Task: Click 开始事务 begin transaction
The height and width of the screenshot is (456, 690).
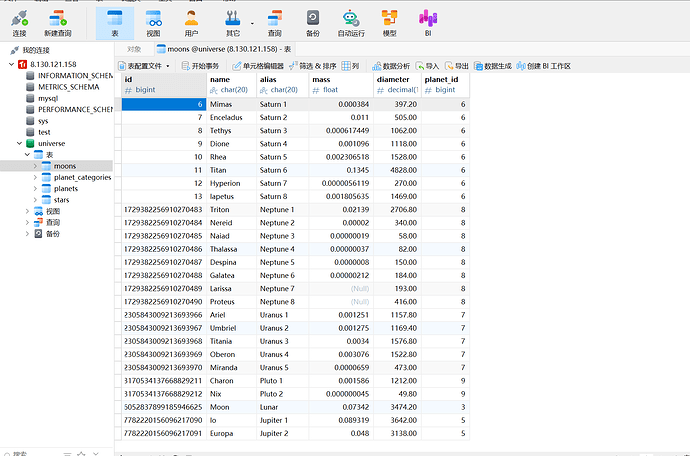Action: click(200, 66)
